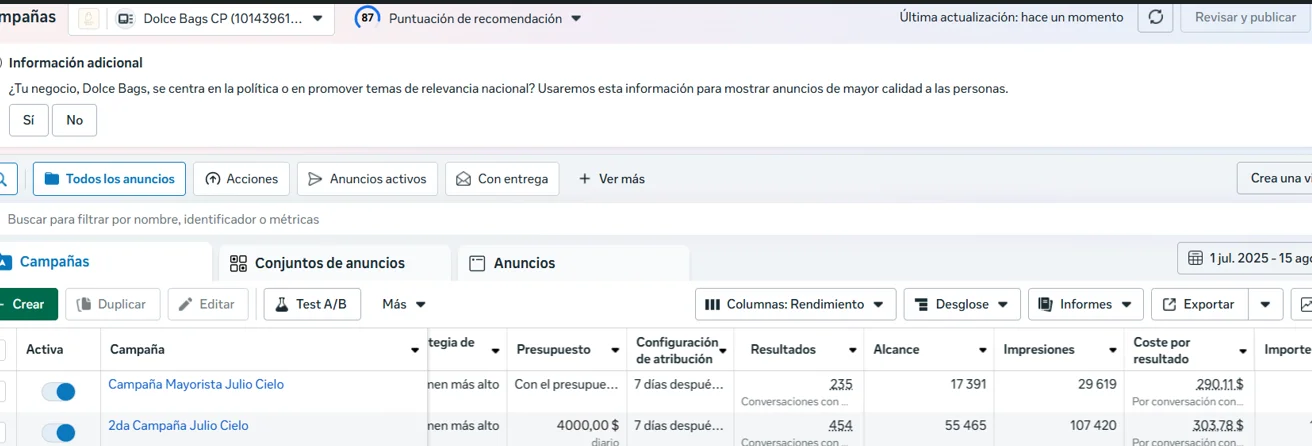
Task: Click the Anuncios tab window icon
Action: coord(477,264)
